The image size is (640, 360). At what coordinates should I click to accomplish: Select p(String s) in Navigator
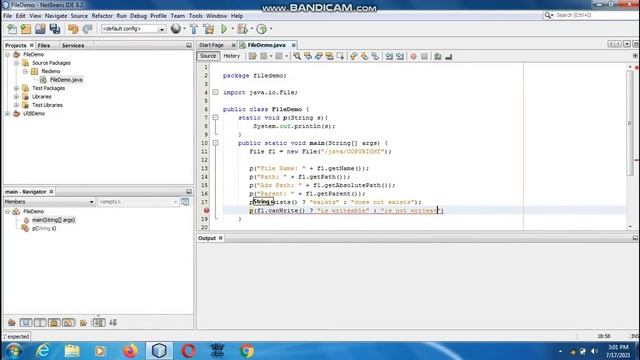click(x=44, y=229)
